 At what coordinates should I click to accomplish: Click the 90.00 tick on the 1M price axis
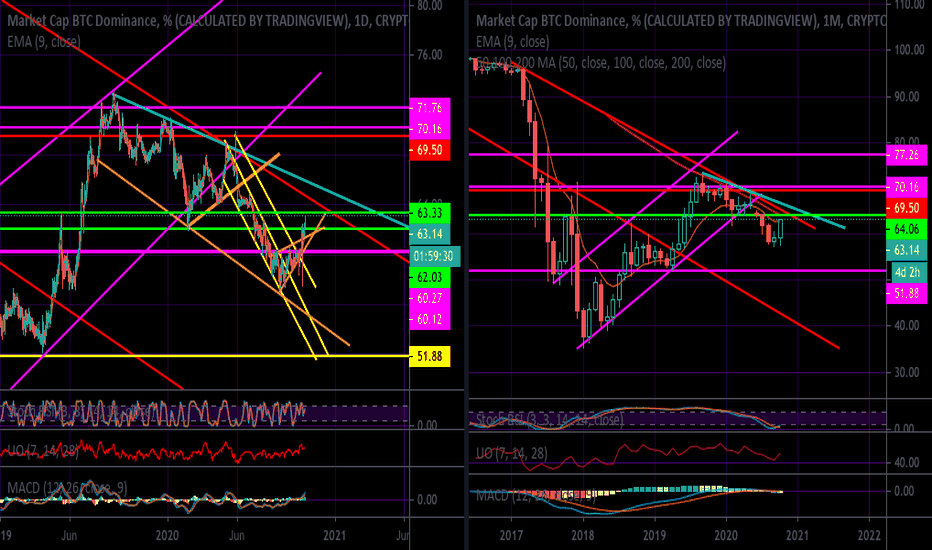click(908, 96)
